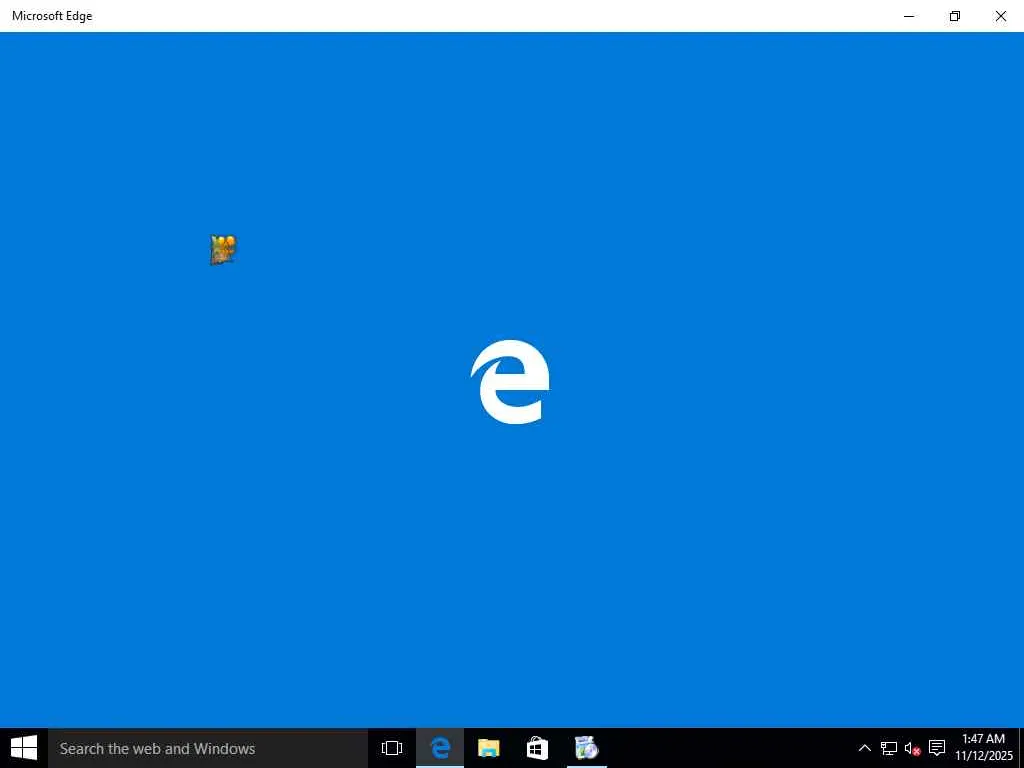The height and width of the screenshot is (768, 1024).
Task: Click the small yellow cursor icon
Action: tap(223, 250)
